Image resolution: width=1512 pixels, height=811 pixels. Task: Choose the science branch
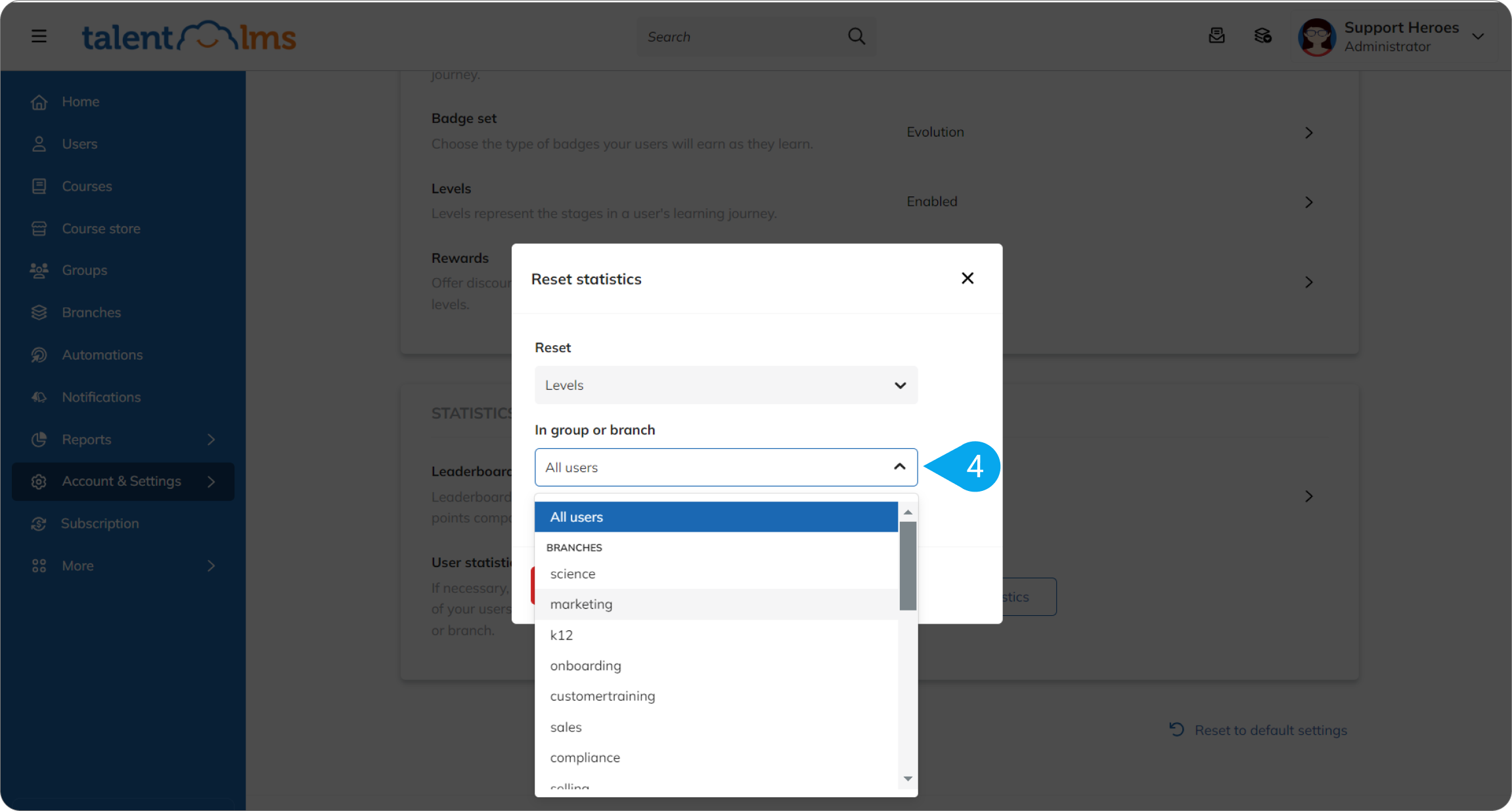click(716, 574)
